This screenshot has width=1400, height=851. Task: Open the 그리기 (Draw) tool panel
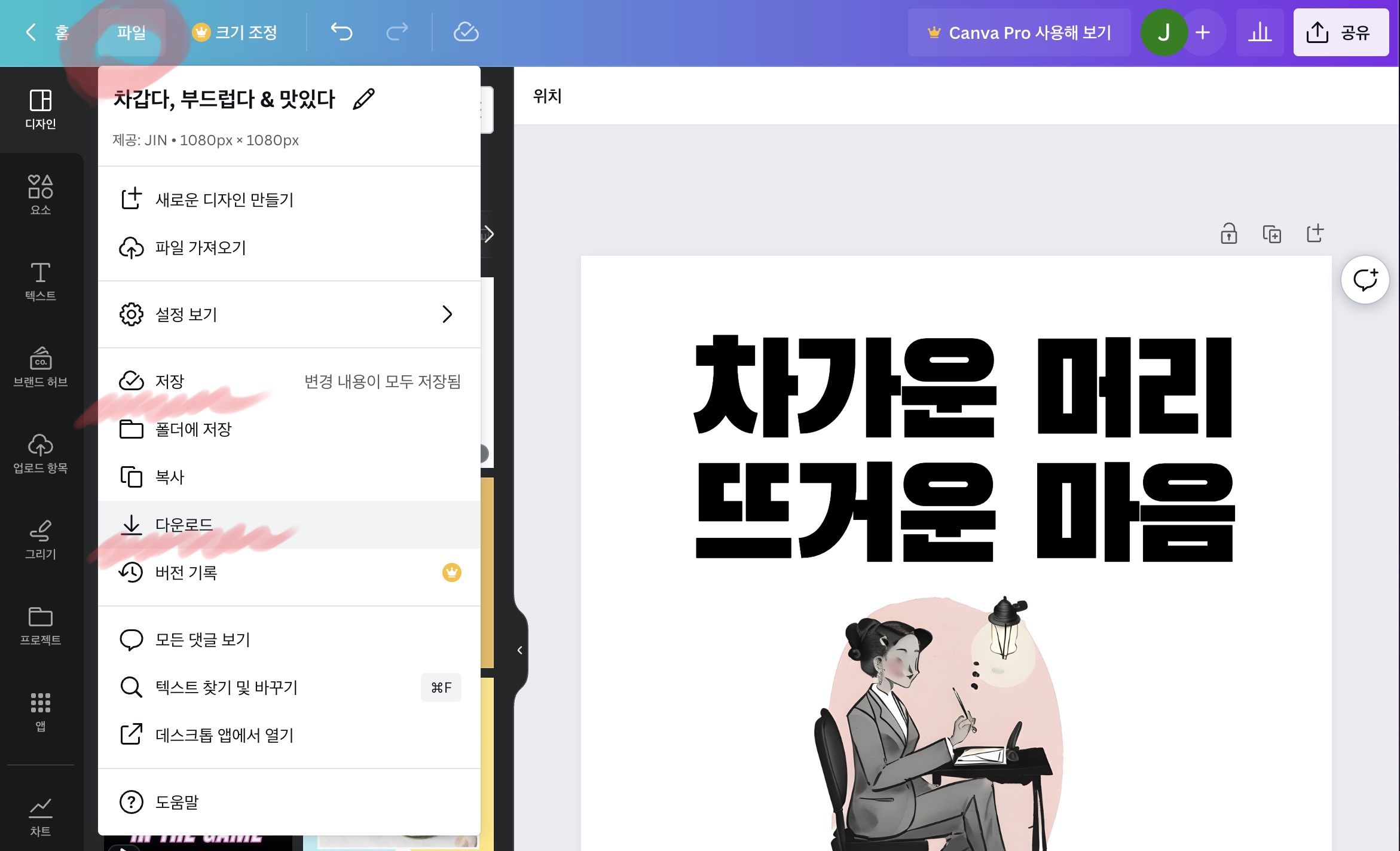pos(41,539)
